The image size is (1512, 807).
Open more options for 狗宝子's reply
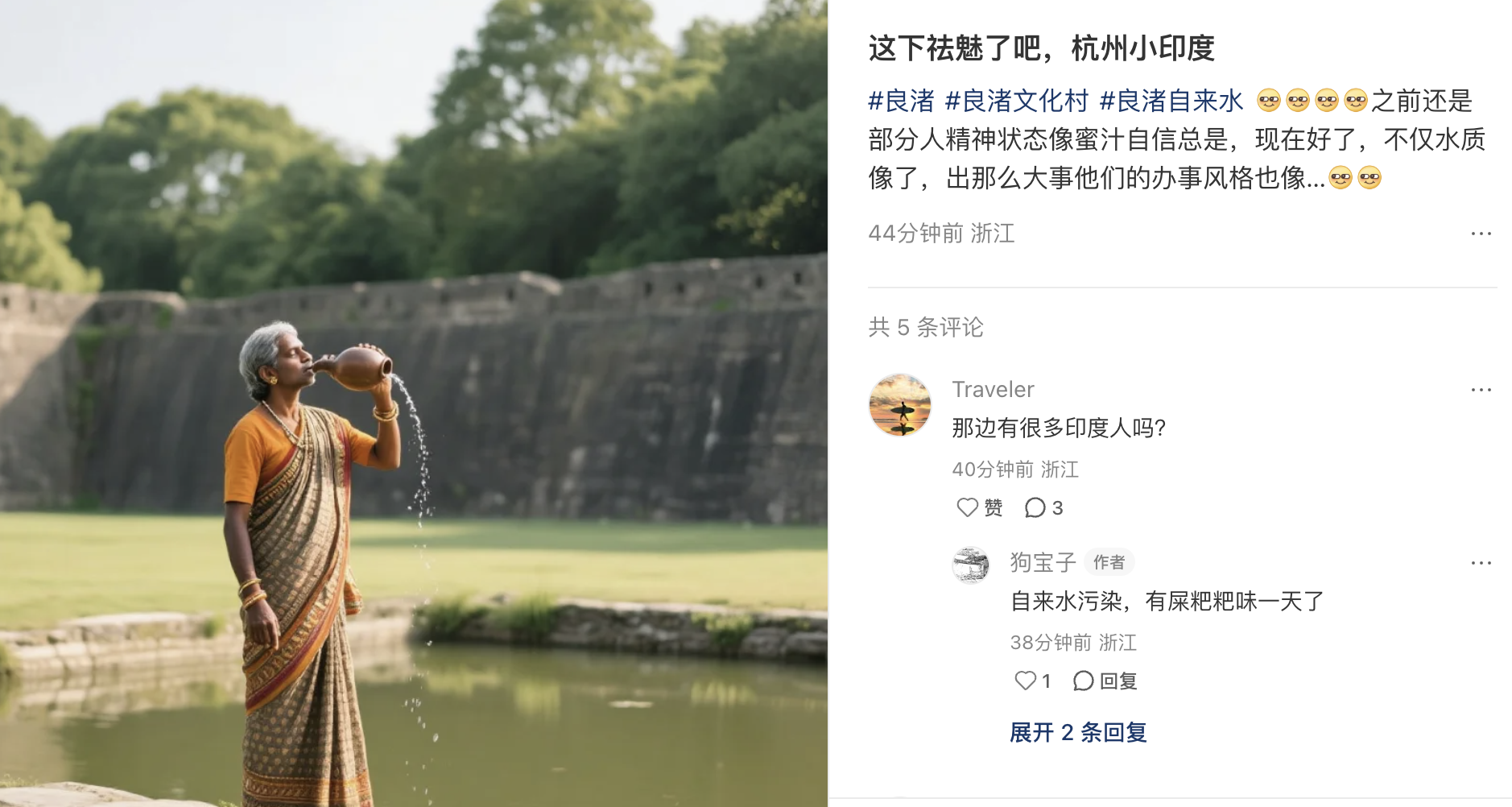coord(1481,563)
